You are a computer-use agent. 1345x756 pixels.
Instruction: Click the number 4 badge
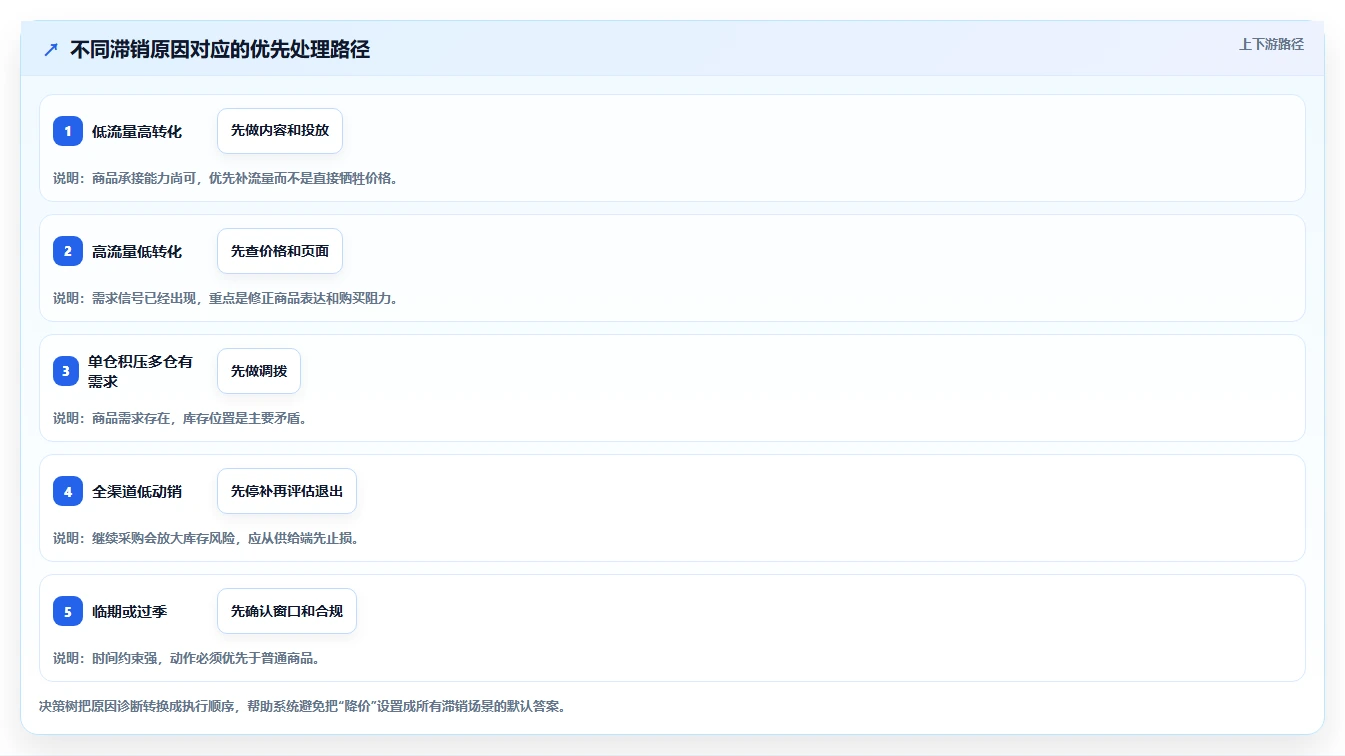pos(68,491)
